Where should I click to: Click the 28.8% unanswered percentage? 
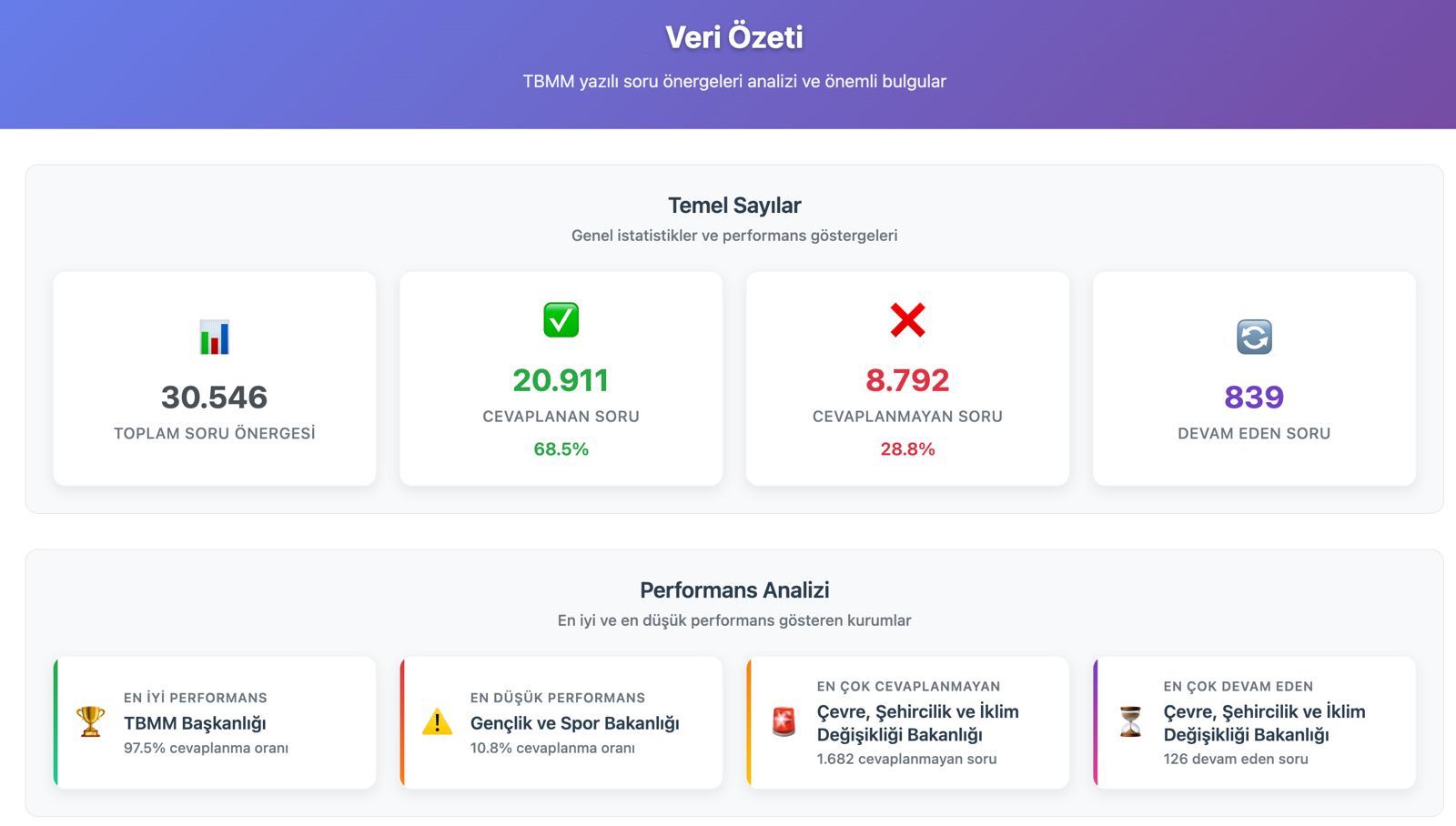pyautogui.click(x=907, y=449)
